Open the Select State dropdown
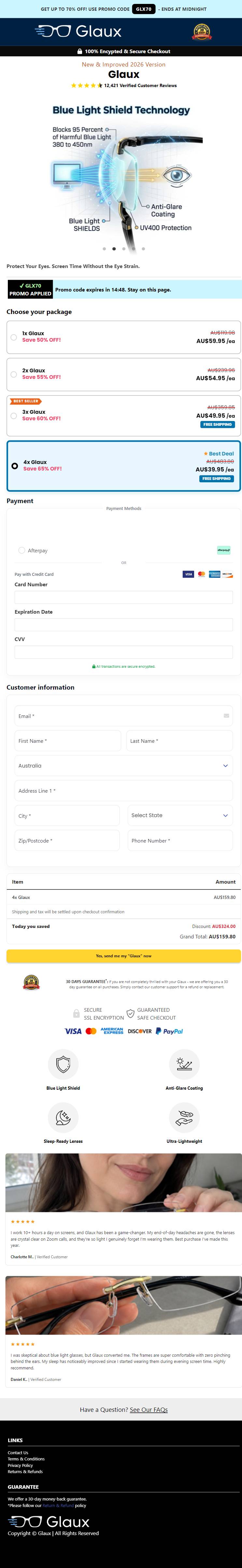The height and width of the screenshot is (1568, 242). [x=180, y=815]
